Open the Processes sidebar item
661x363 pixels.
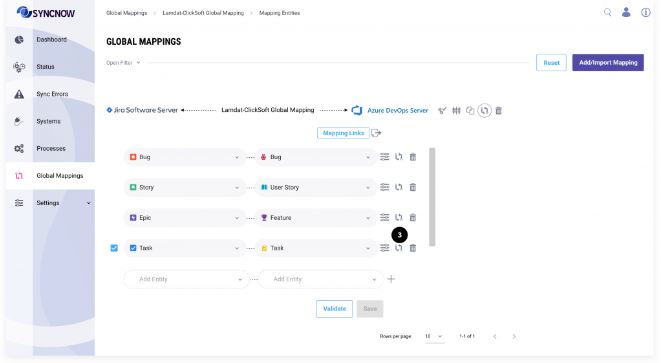[51, 148]
